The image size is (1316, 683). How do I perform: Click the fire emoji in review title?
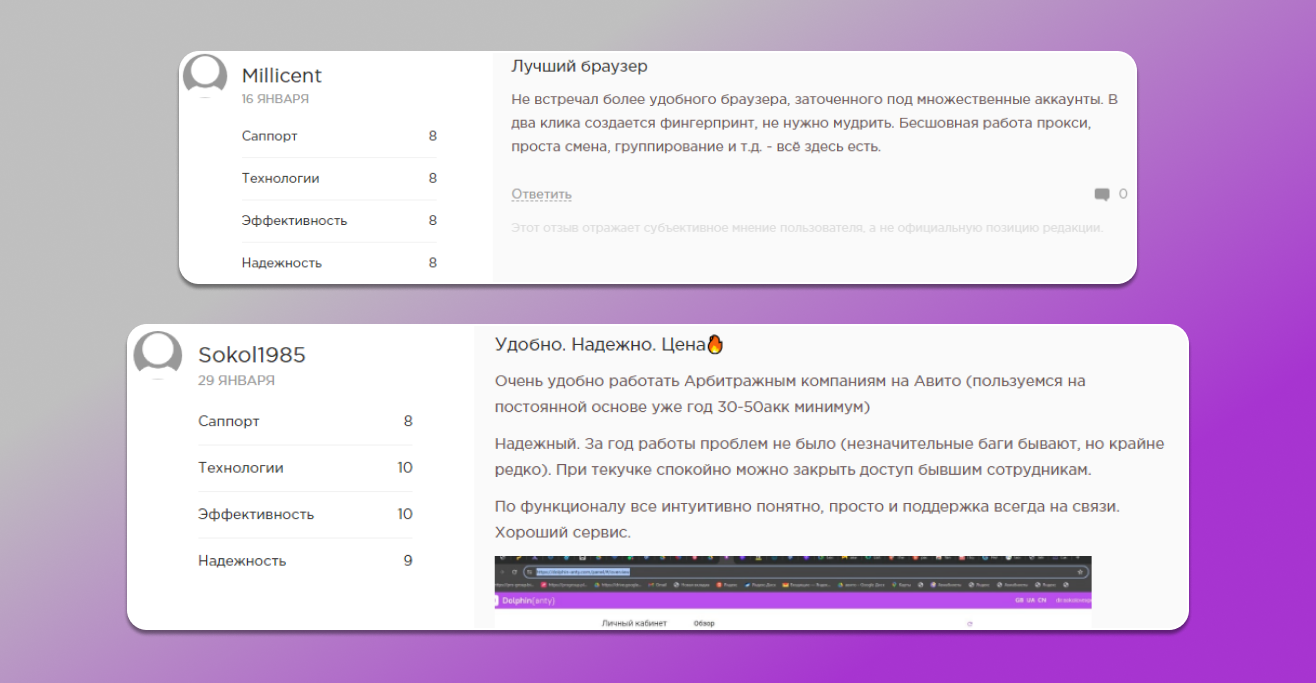(x=714, y=344)
